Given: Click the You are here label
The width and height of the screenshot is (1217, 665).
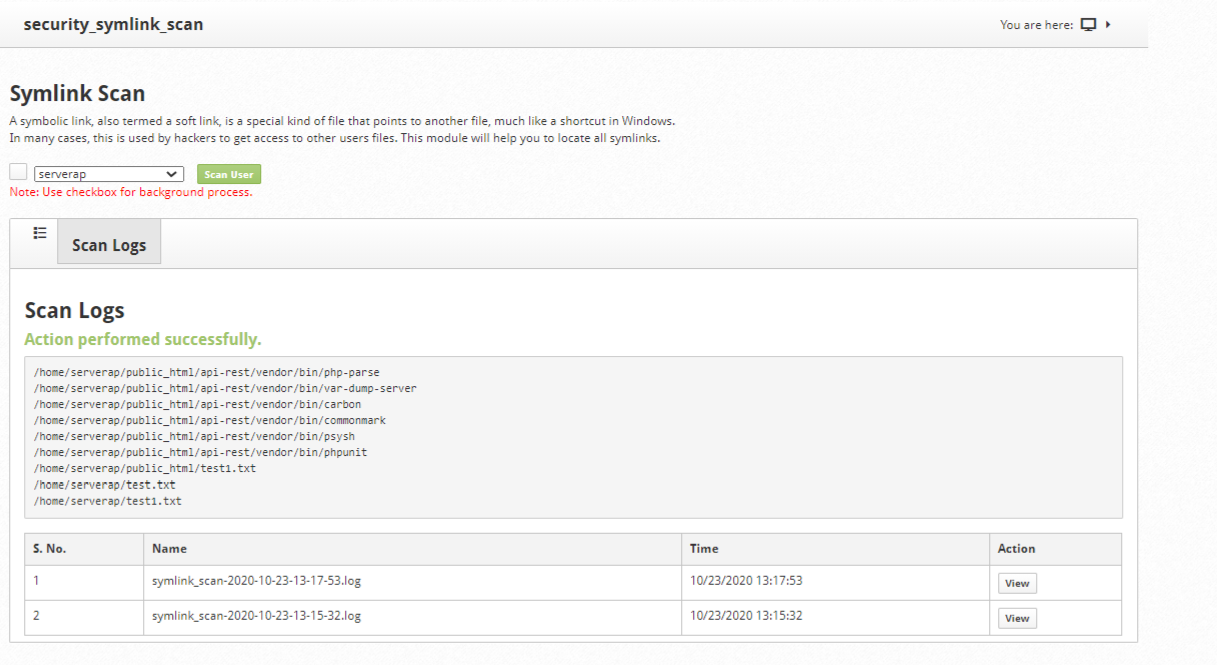Looking at the screenshot, I should 1037,25.
